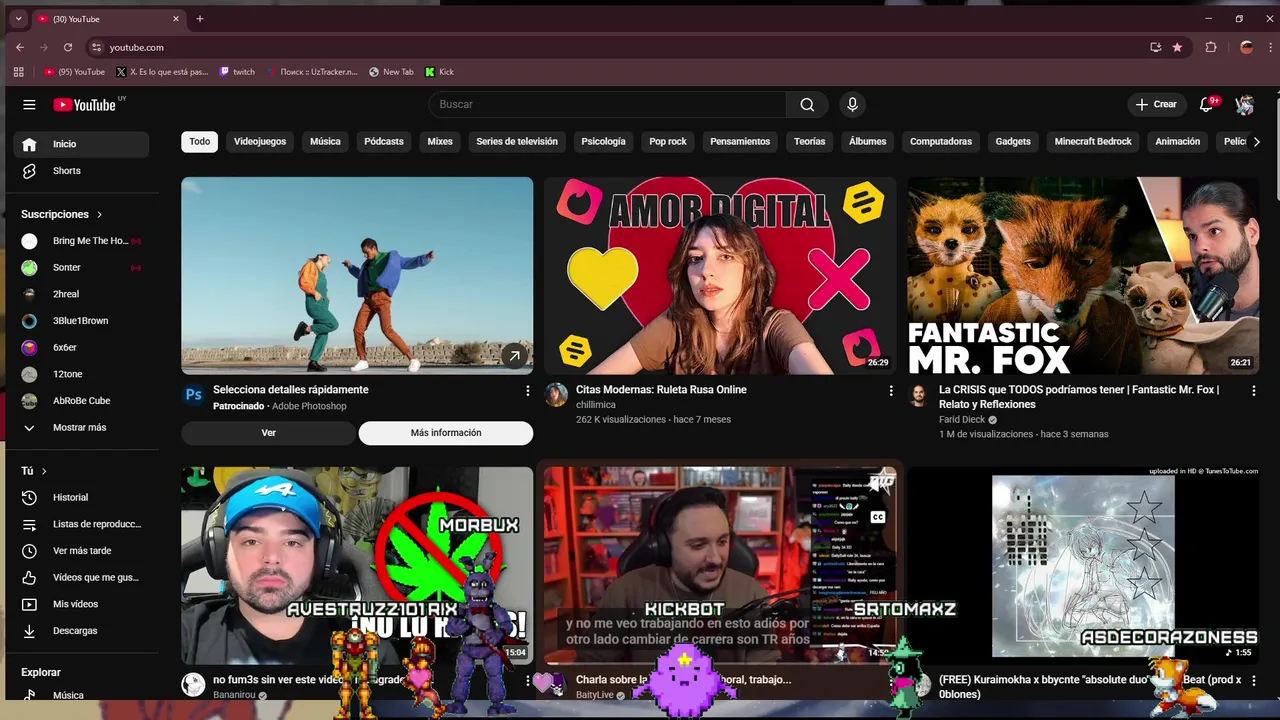The width and height of the screenshot is (1280, 720).
Task: Open the account avatar menu
Action: (1245, 105)
